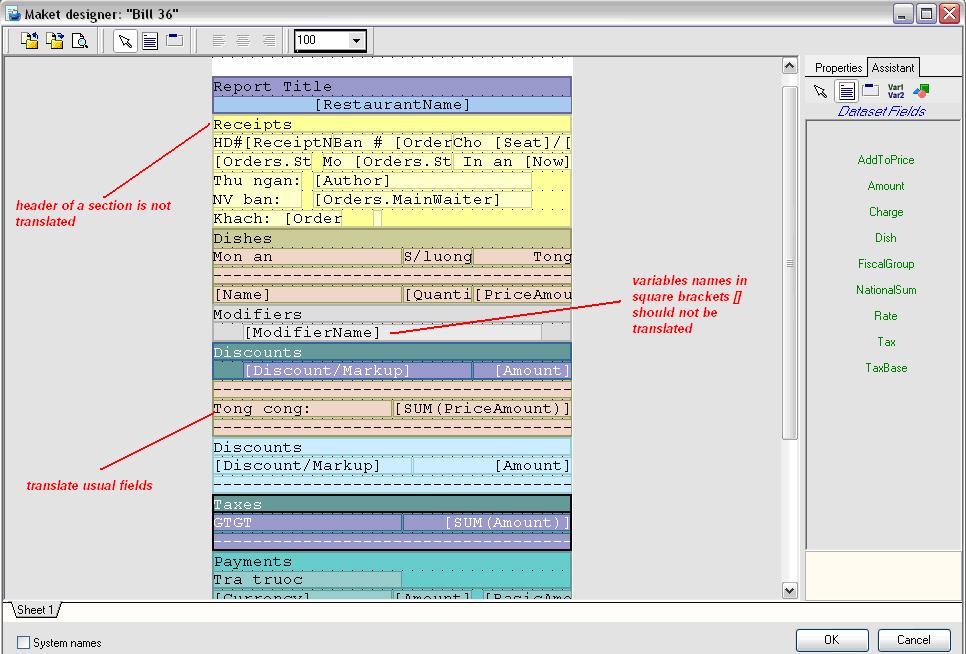966x654 pixels.
Task: Select the [RestaurantName] field
Action: (x=392, y=105)
